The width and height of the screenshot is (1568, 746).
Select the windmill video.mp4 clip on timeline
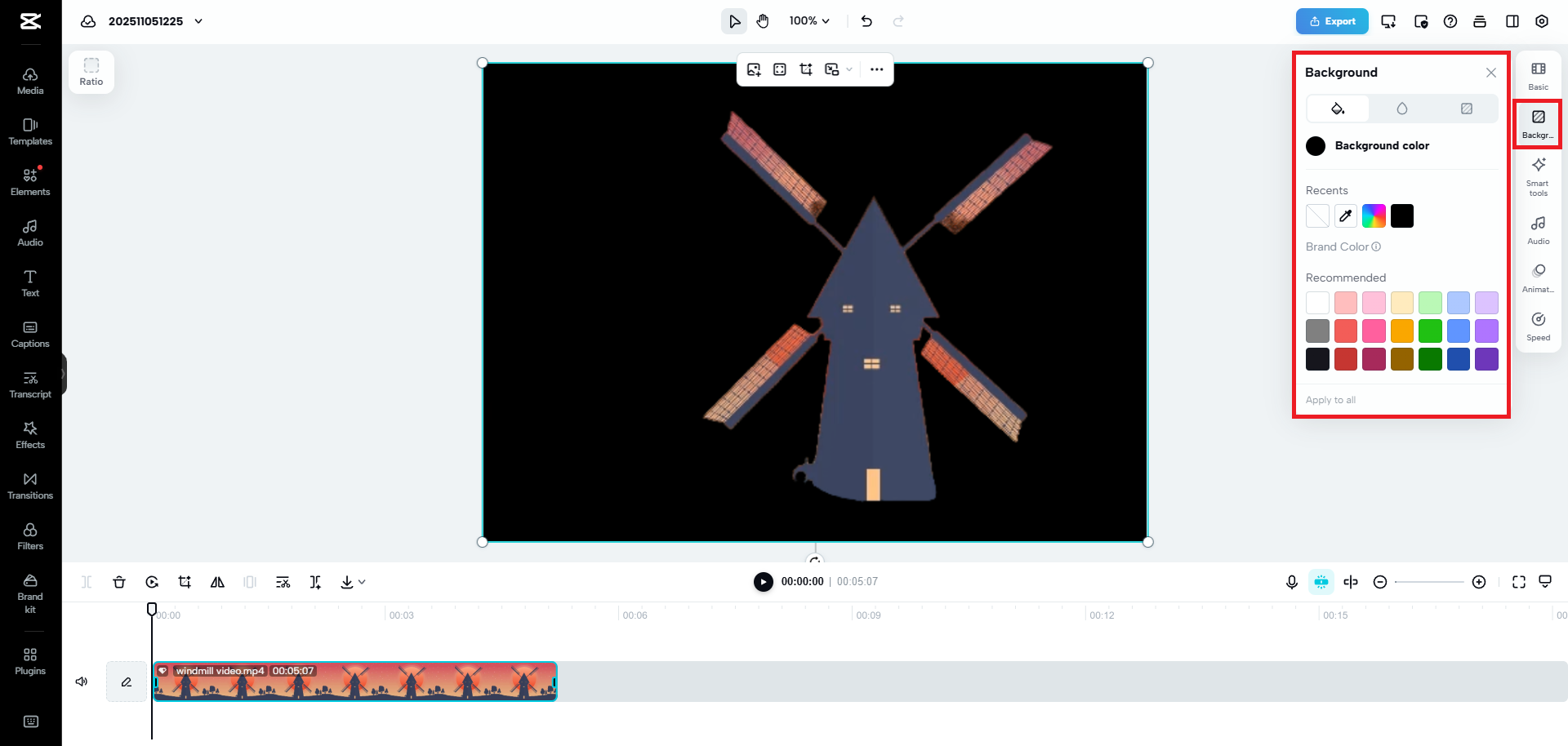click(355, 682)
